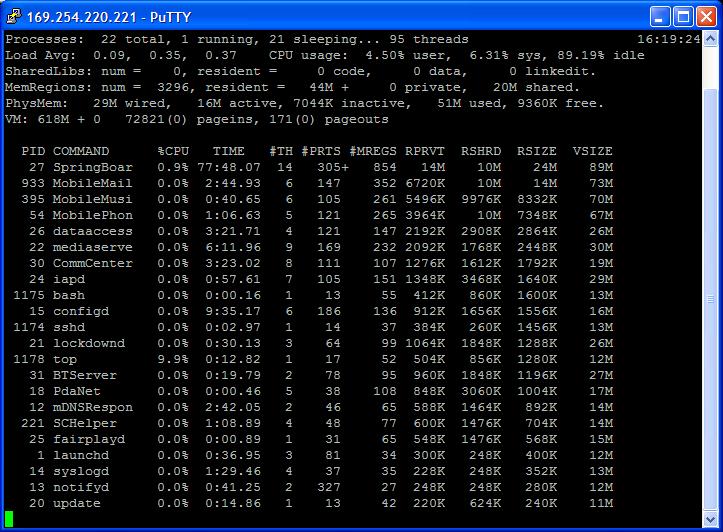Click the '72821(0) pageins' text
The image size is (723, 532).
[x=189, y=119]
